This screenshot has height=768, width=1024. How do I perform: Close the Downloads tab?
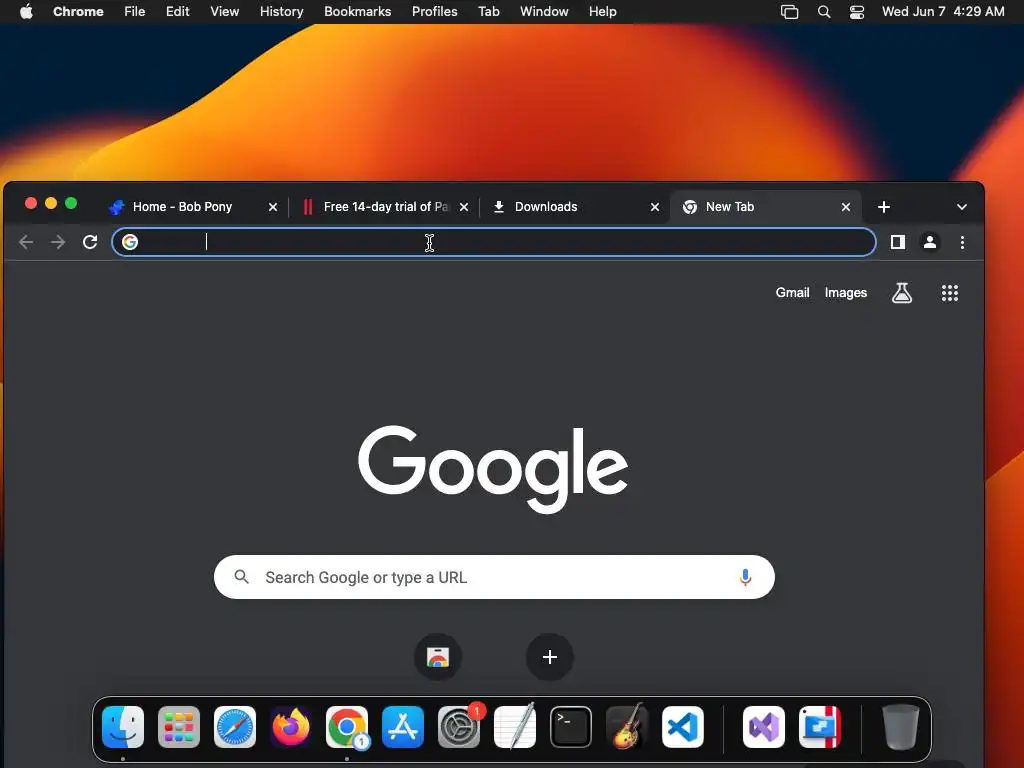(654, 207)
